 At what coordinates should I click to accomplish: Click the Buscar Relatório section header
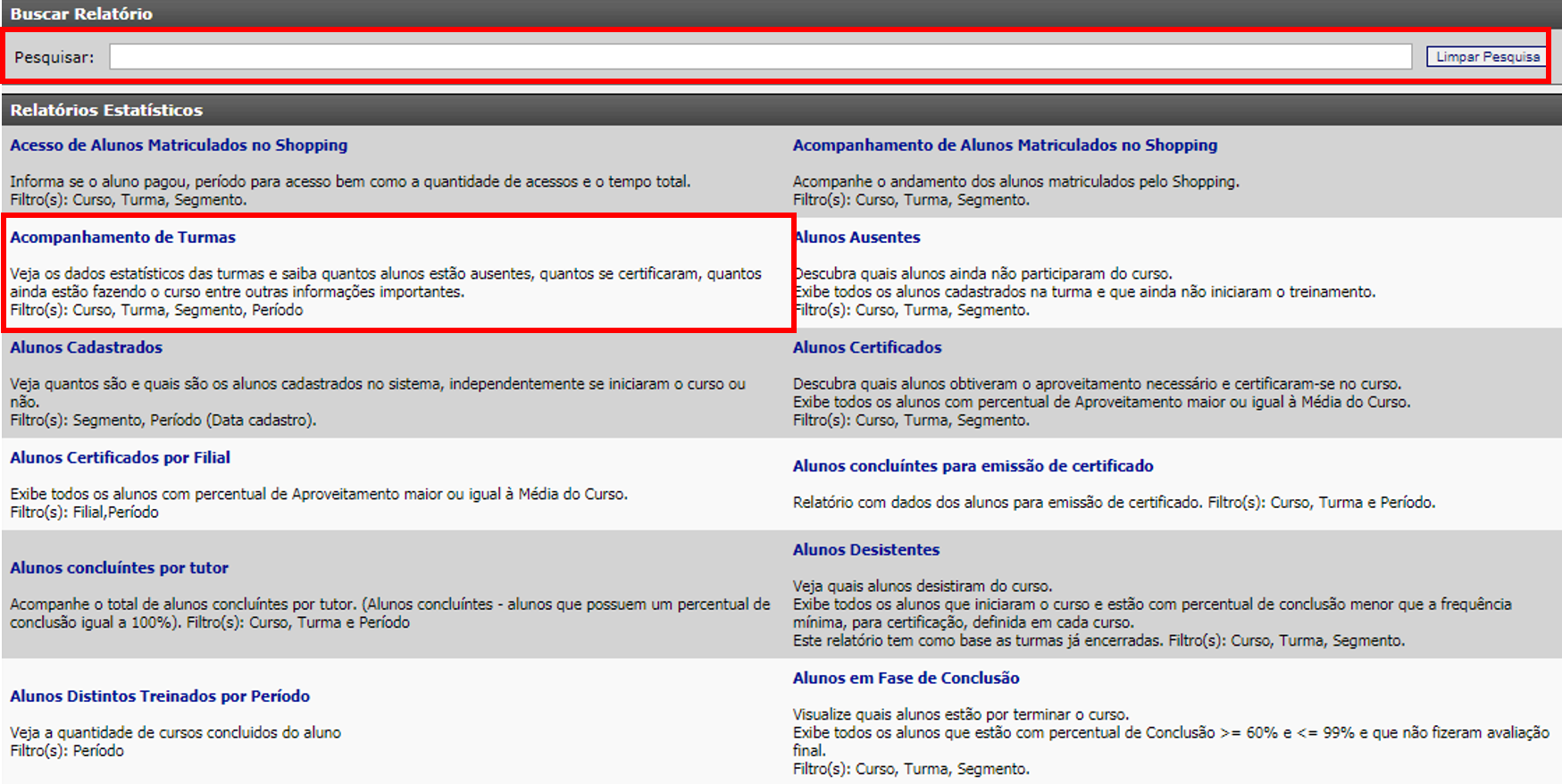point(81,14)
